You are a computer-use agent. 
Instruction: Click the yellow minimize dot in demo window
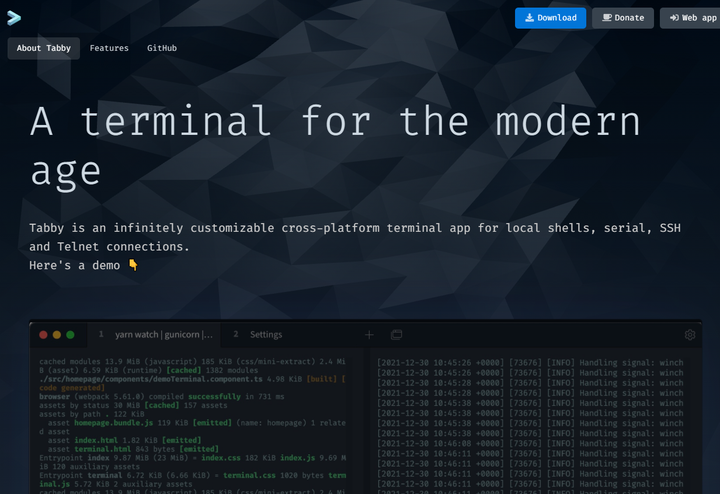[x=57, y=335]
